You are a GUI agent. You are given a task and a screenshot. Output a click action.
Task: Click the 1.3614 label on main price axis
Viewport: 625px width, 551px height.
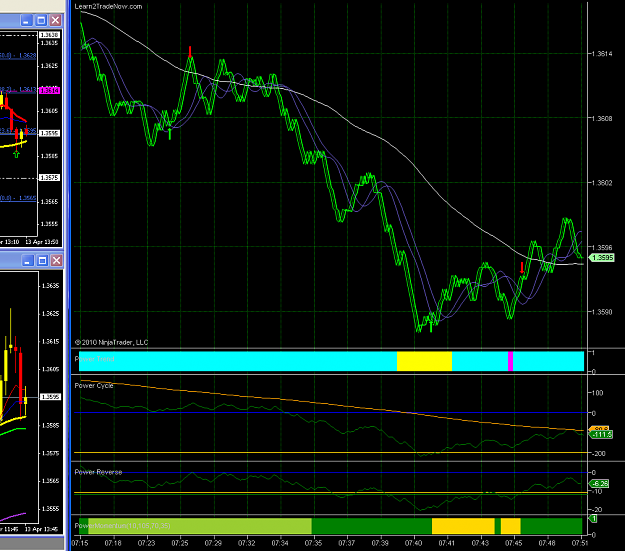(x=602, y=54)
